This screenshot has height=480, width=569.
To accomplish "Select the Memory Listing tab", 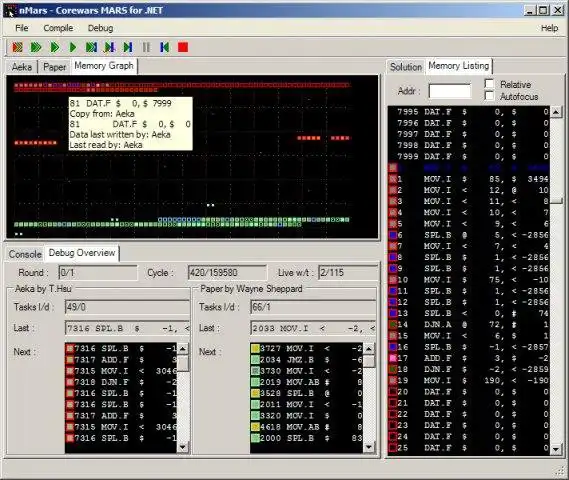I will pyautogui.click(x=459, y=66).
